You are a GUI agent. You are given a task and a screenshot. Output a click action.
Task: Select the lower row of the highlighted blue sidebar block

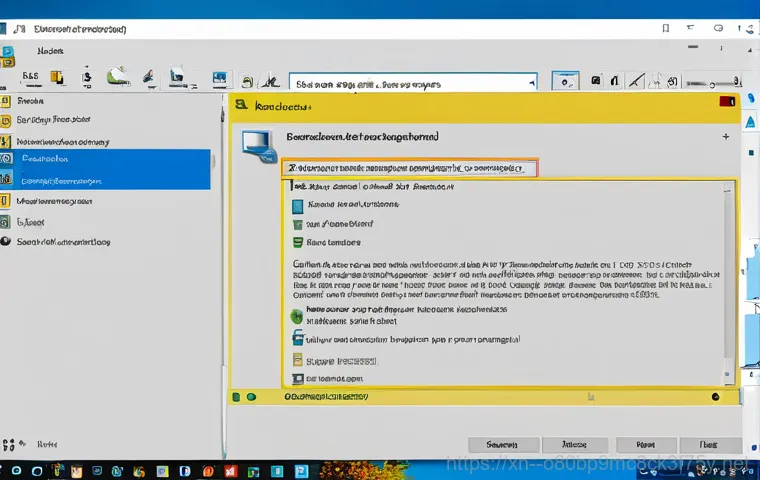pos(105,180)
